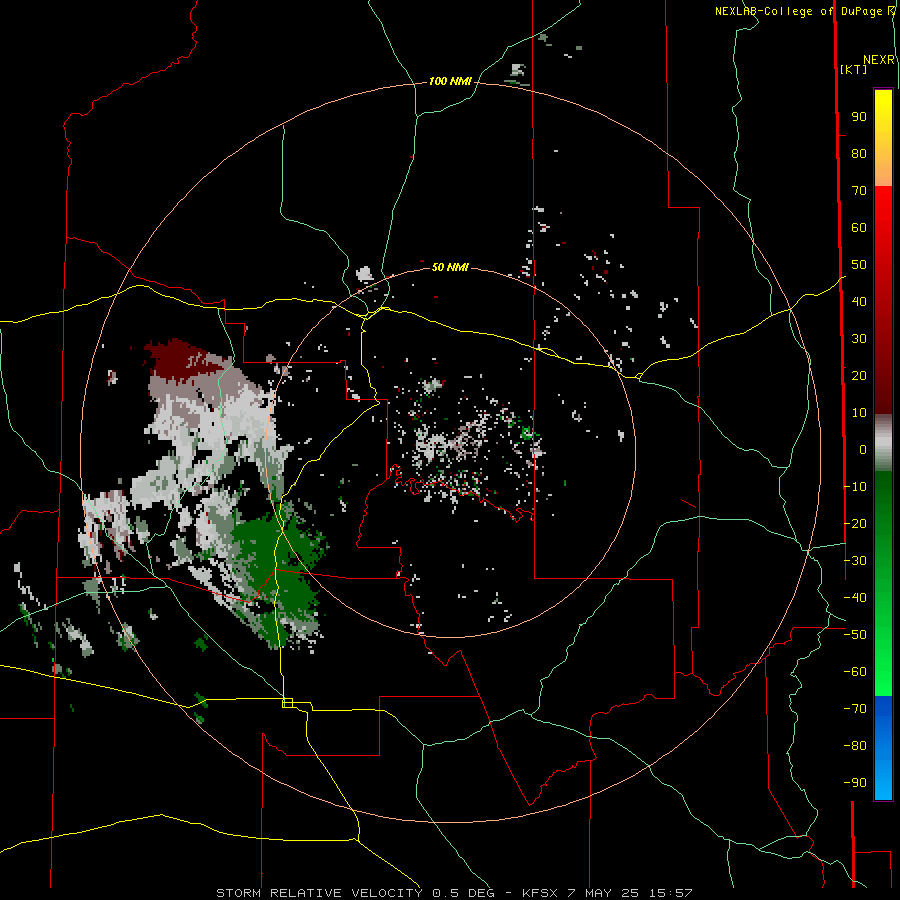Click the "-60" scale value

[x=855, y=672]
